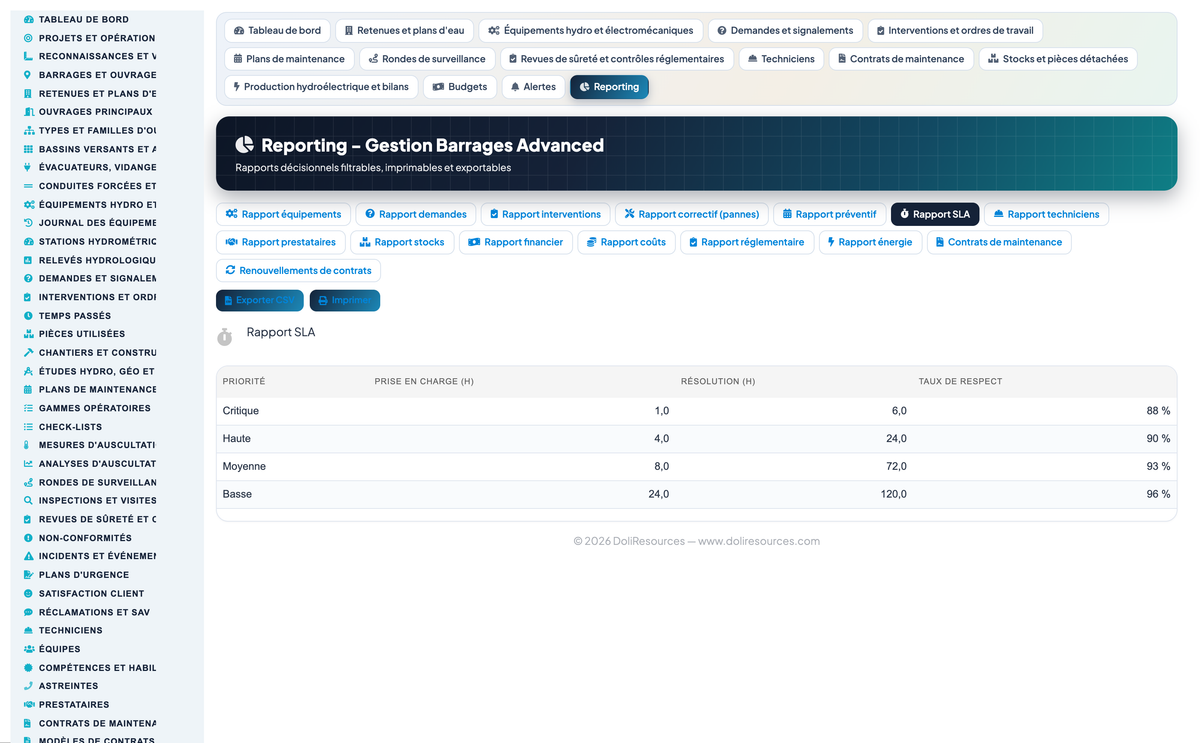
Task: Click the Tableau de bord sidebar icon
Action: tap(28, 19)
